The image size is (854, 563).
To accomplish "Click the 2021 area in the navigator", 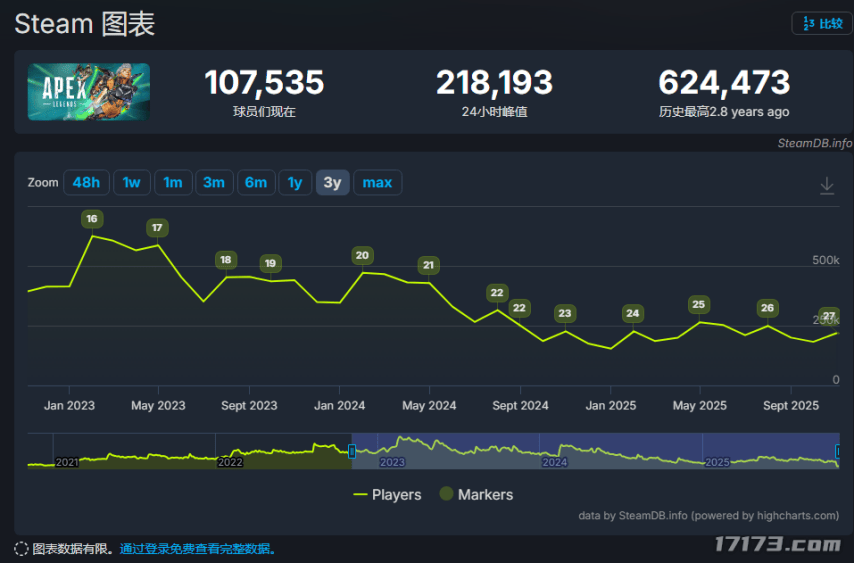I will tap(66, 462).
